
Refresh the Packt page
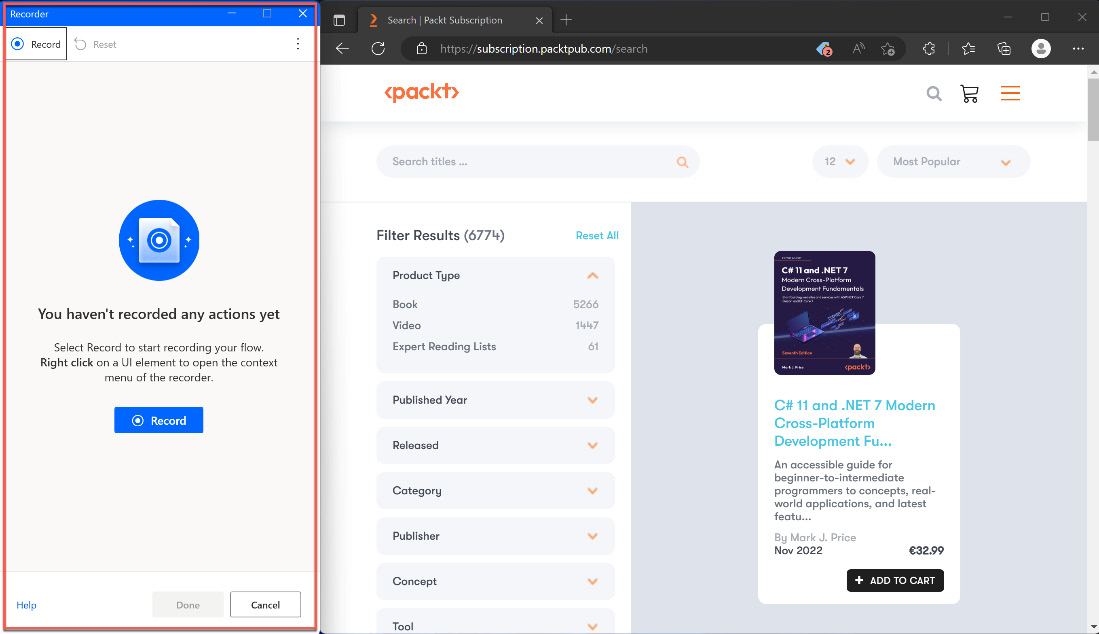378,48
